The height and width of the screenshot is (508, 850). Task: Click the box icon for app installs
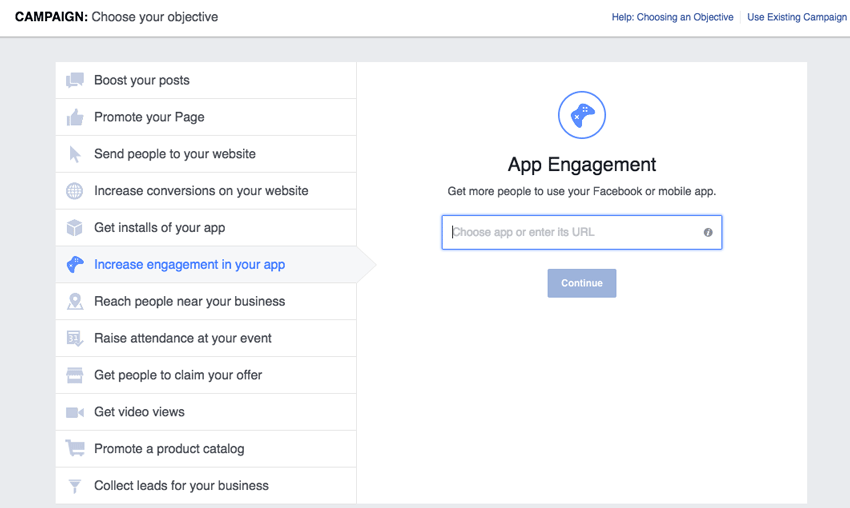click(x=75, y=228)
